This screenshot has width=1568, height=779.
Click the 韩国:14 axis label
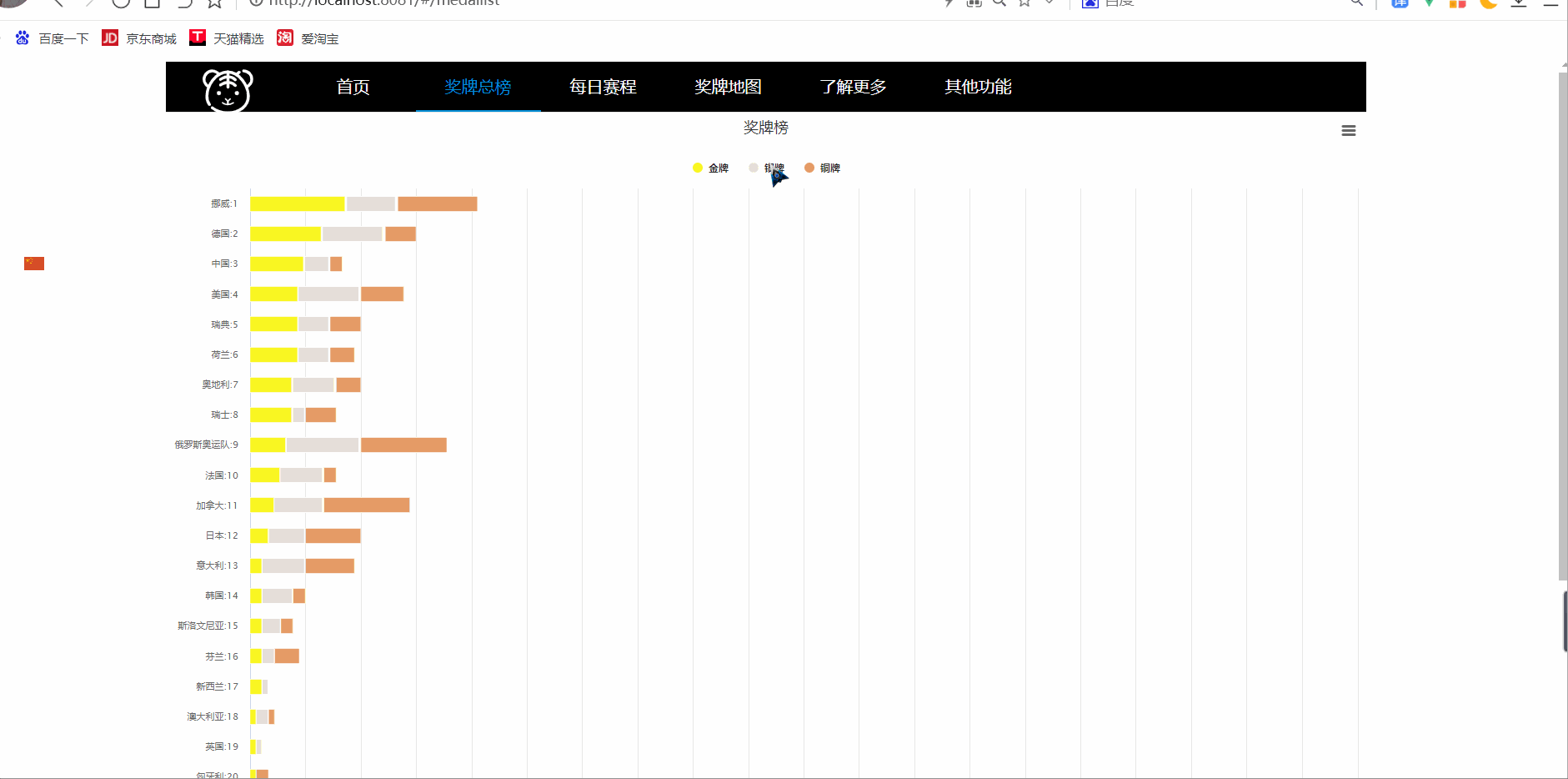click(x=222, y=596)
